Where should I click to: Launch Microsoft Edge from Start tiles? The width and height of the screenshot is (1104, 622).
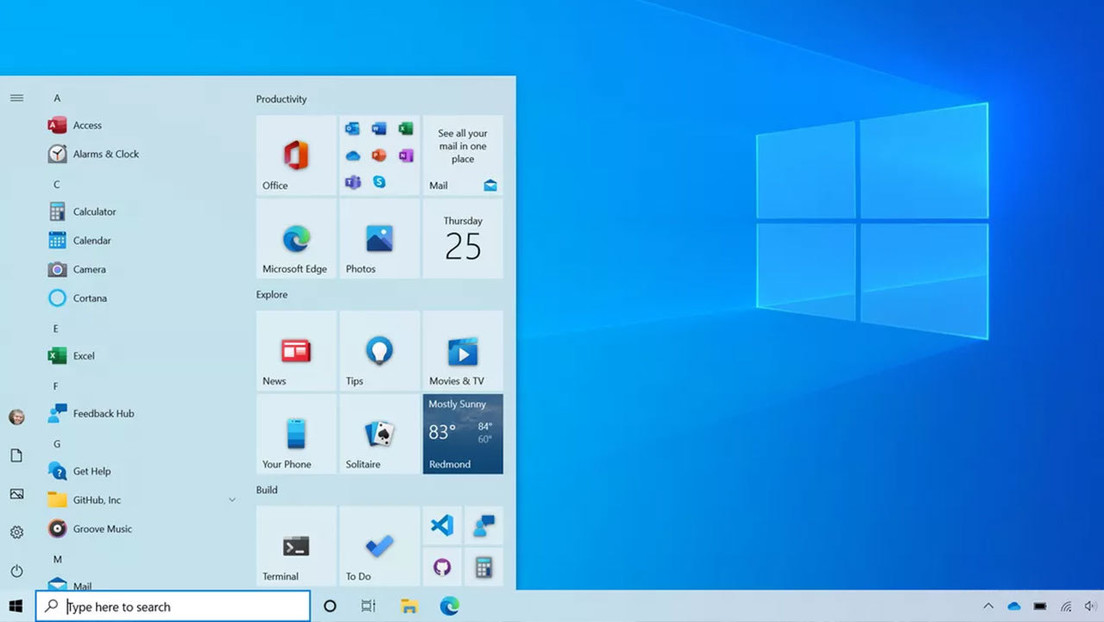[x=296, y=239]
